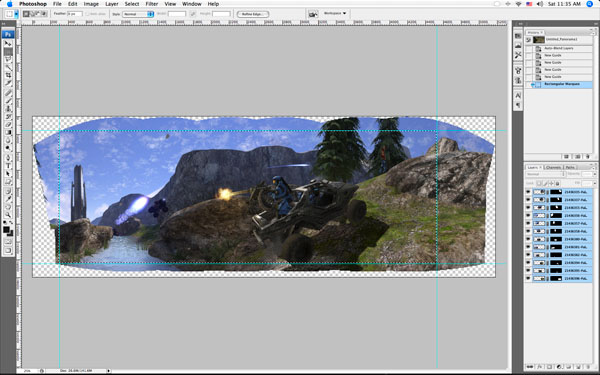Choose Intersect with selection mode button

tap(44, 14)
